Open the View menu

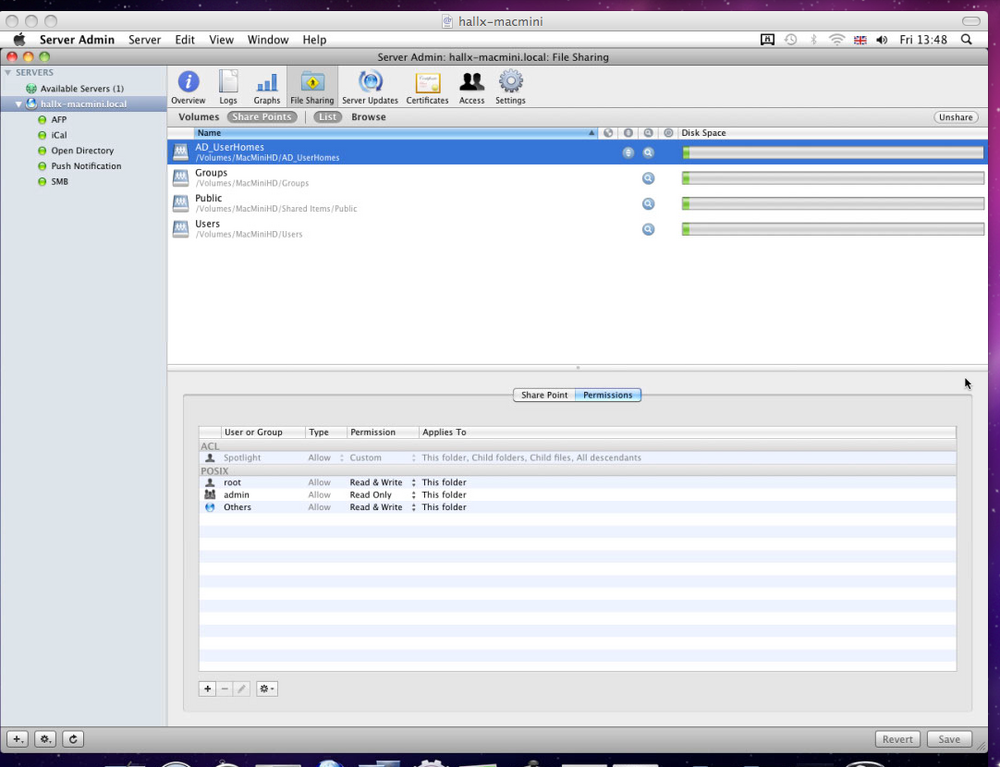[221, 40]
